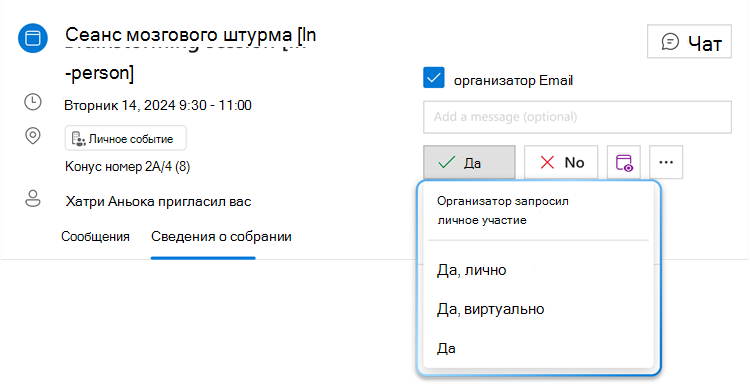The height and width of the screenshot is (387, 750).
Task: Uncheck the организатор Email checkbox
Action: click(x=434, y=78)
